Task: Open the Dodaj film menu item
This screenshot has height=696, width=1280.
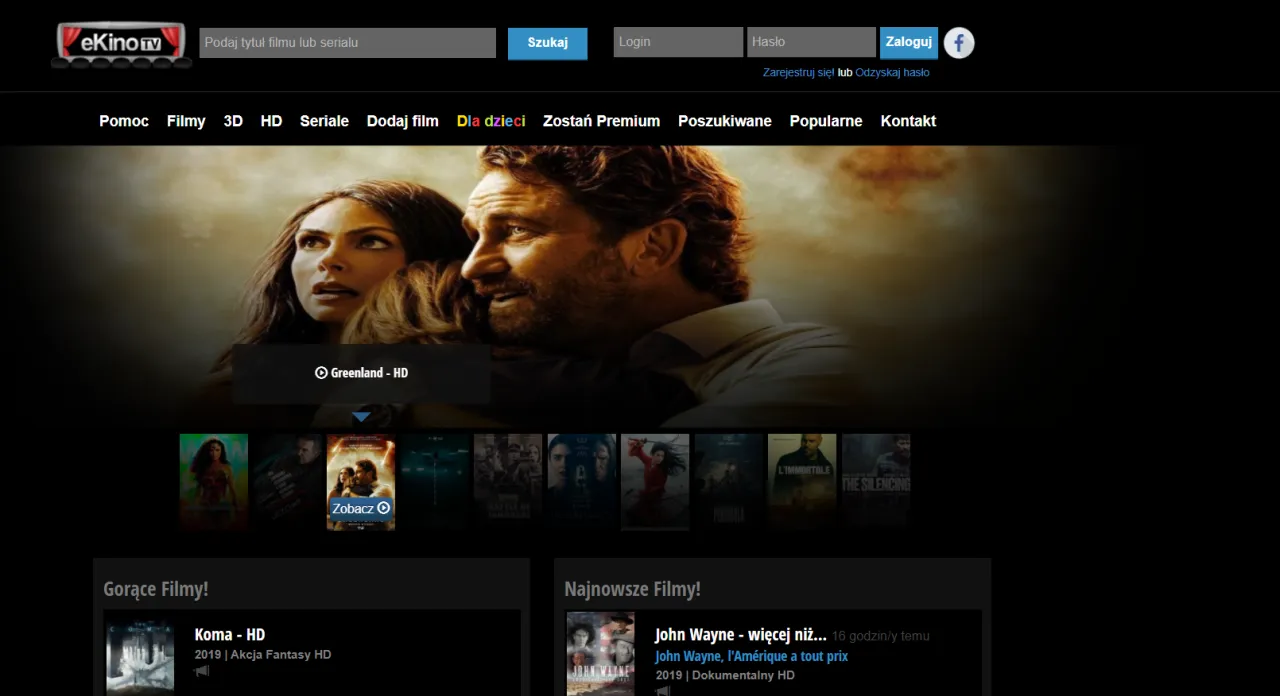Action: tap(403, 121)
